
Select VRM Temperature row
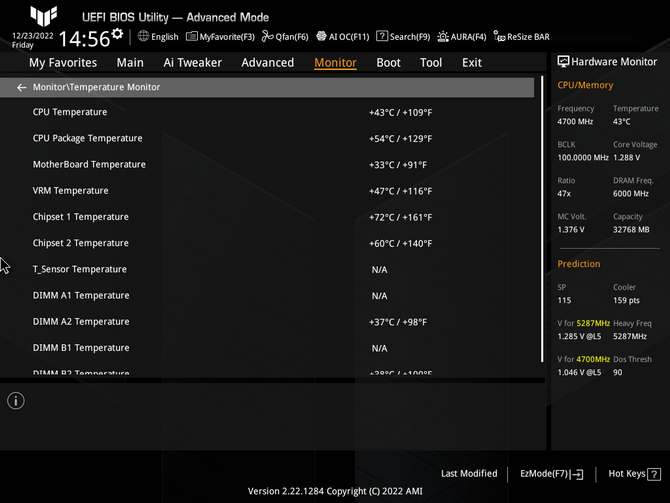[267, 191]
